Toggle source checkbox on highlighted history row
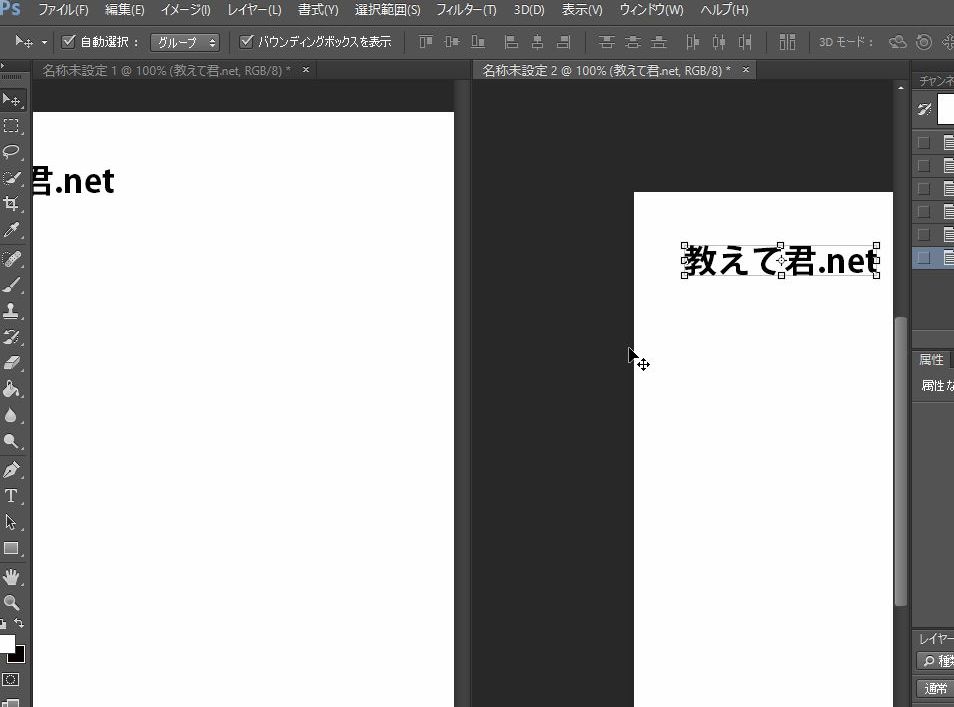Image resolution: width=954 pixels, height=707 pixels. pos(924,258)
